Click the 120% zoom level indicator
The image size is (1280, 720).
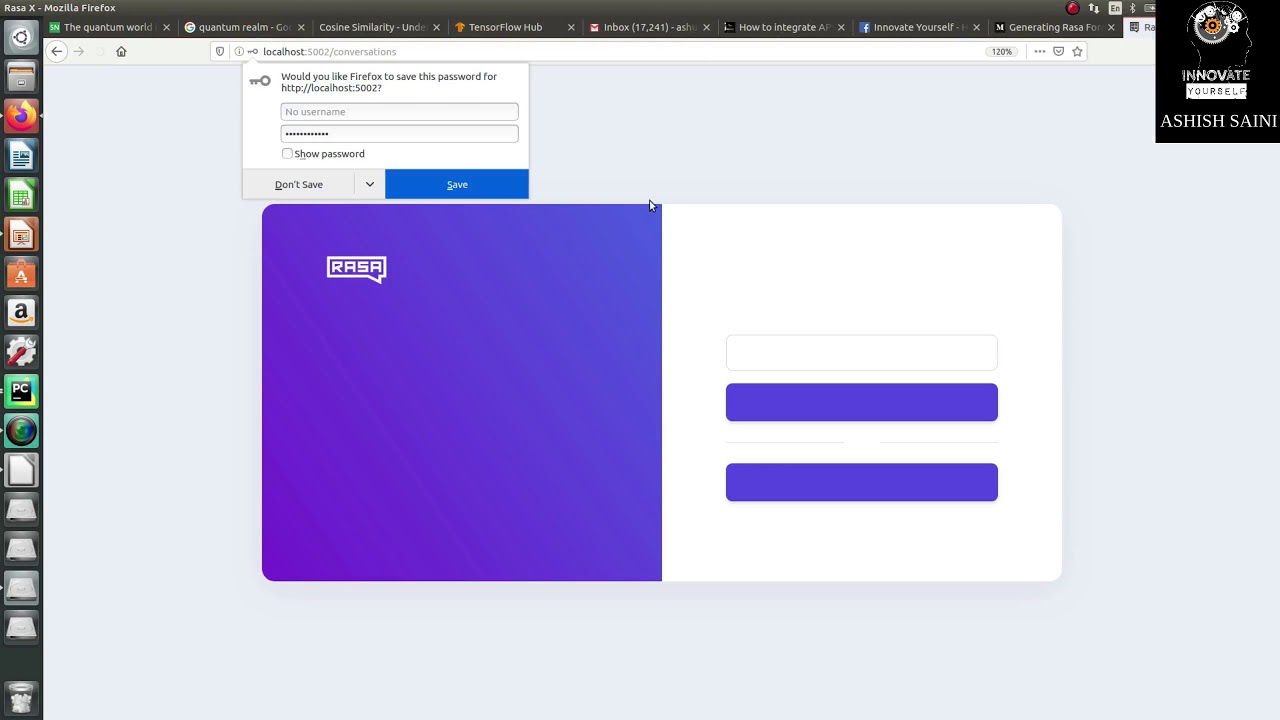click(x=1001, y=51)
